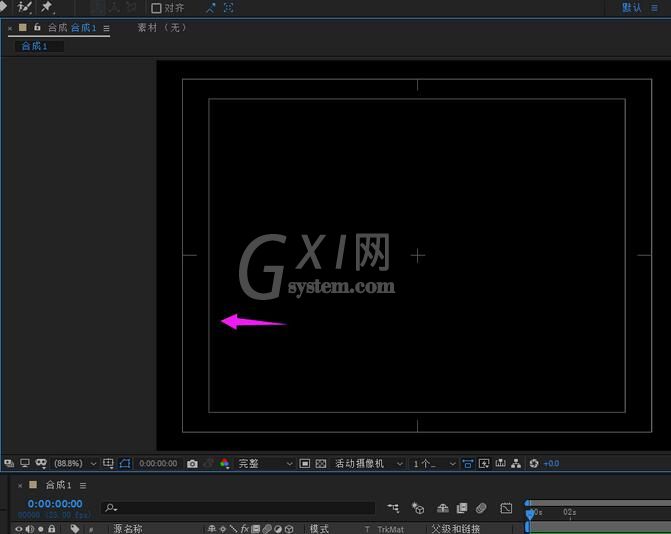Click the timeline layer search field
This screenshot has width=671, height=534.
pos(238,508)
